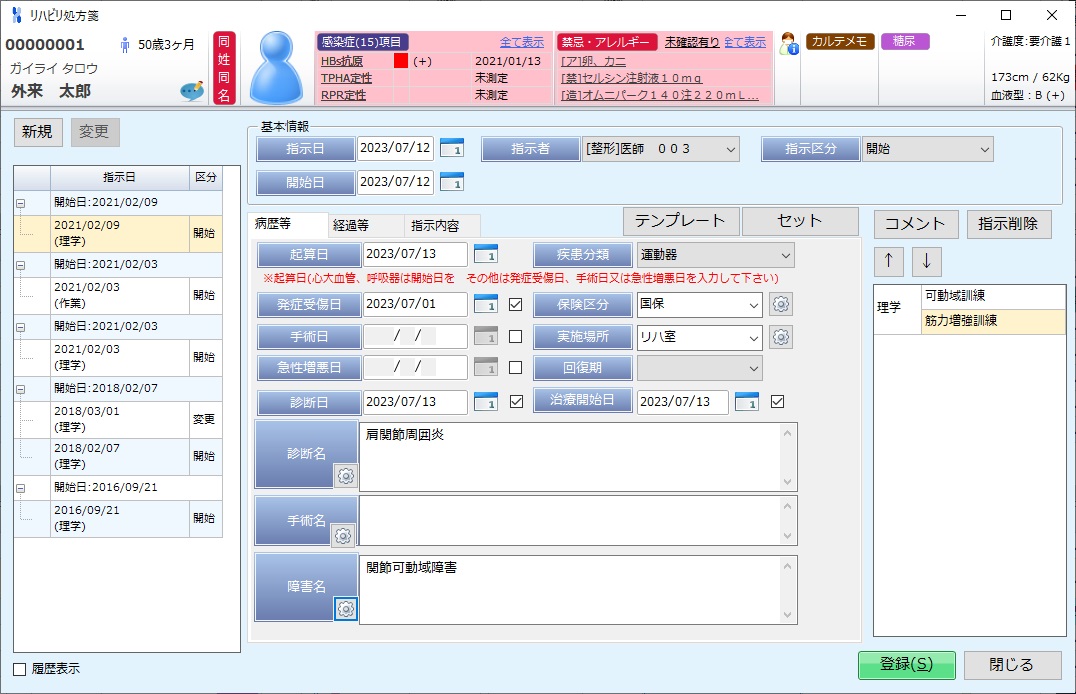Click the 登録(S) button
Image resolution: width=1076 pixels, height=694 pixels.
pyautogui.click(x=906, y=665)
